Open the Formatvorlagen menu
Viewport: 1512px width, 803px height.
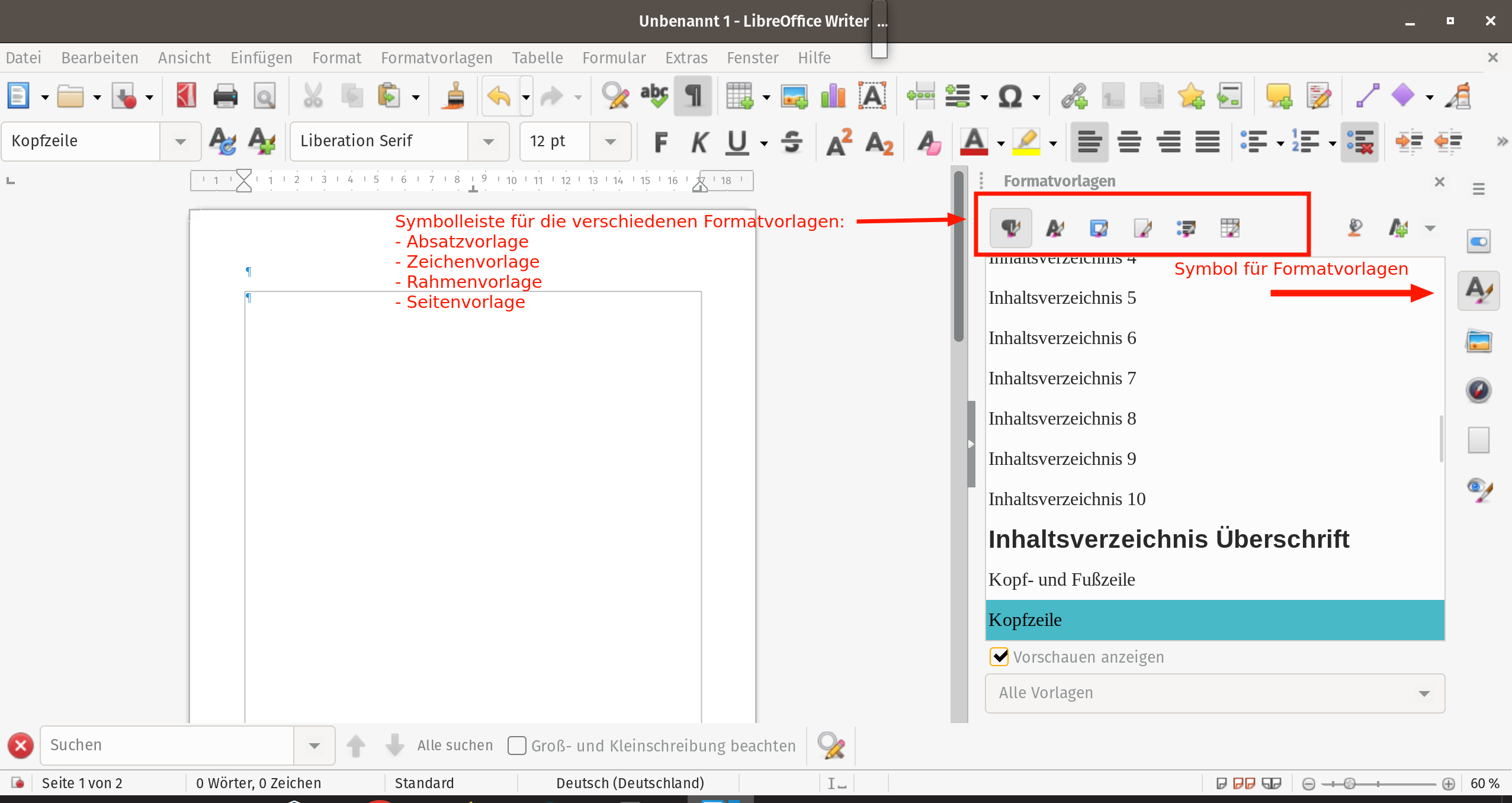click(436, 58)
